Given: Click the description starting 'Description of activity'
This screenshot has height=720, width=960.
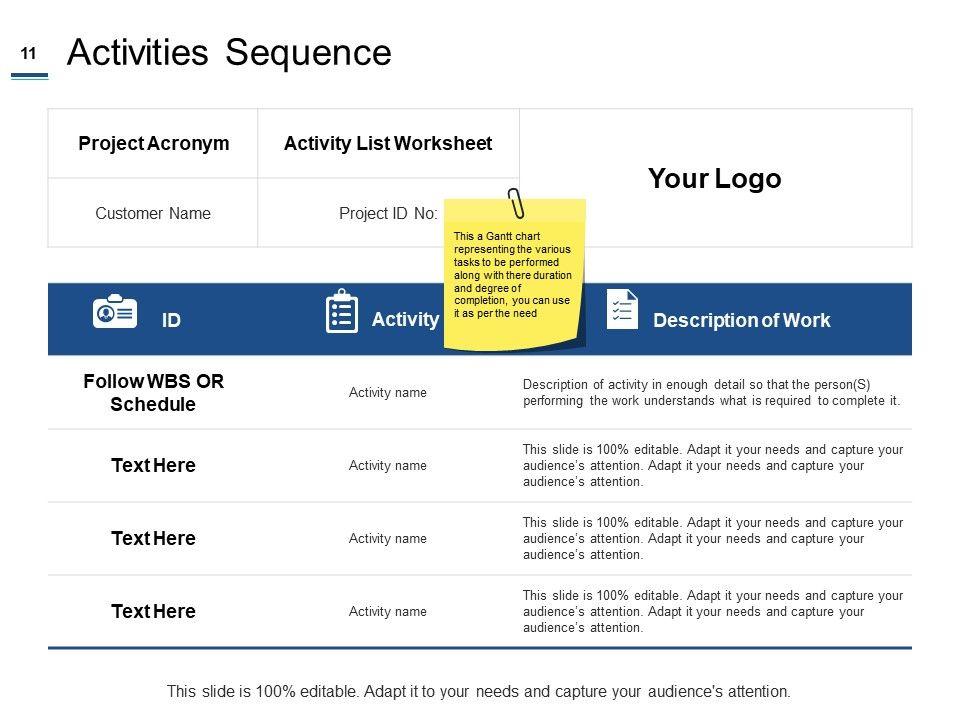Looking at the screenshot, I should pos(711,393).
